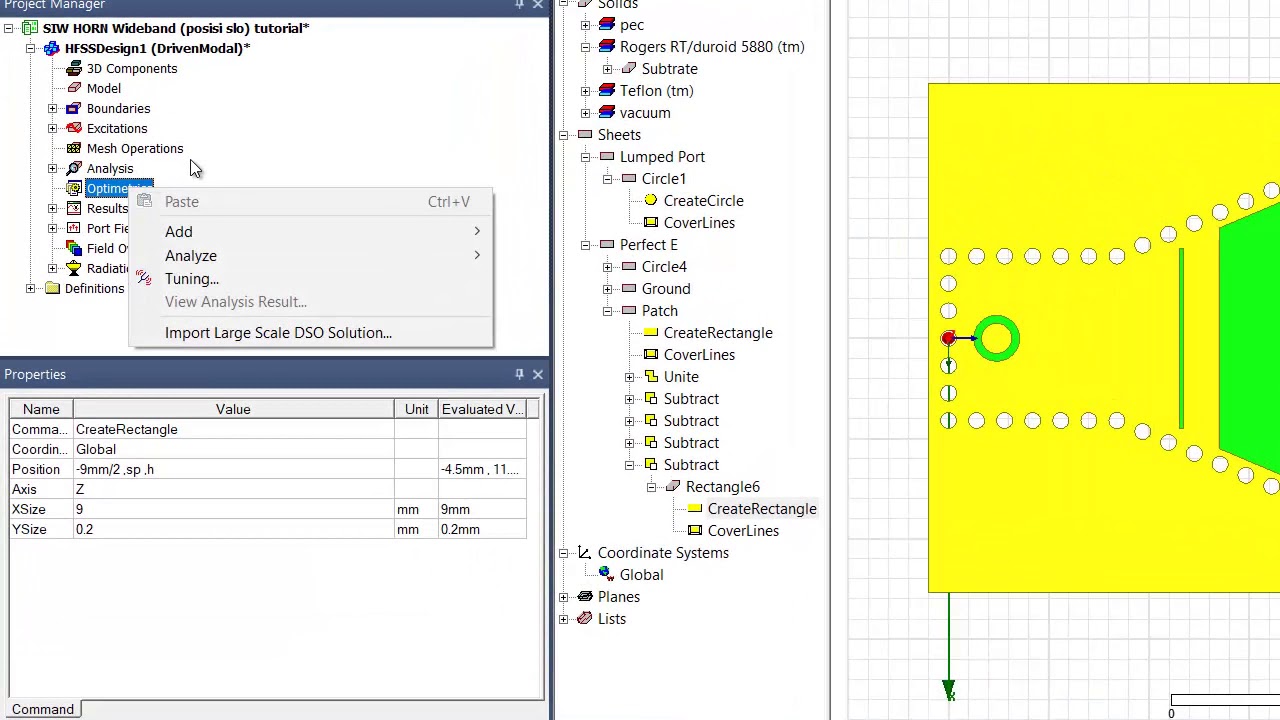Select CoverLines under Rectangle6
The height and width of the screenshot is (720, 1280).
(x=743, y=531)
